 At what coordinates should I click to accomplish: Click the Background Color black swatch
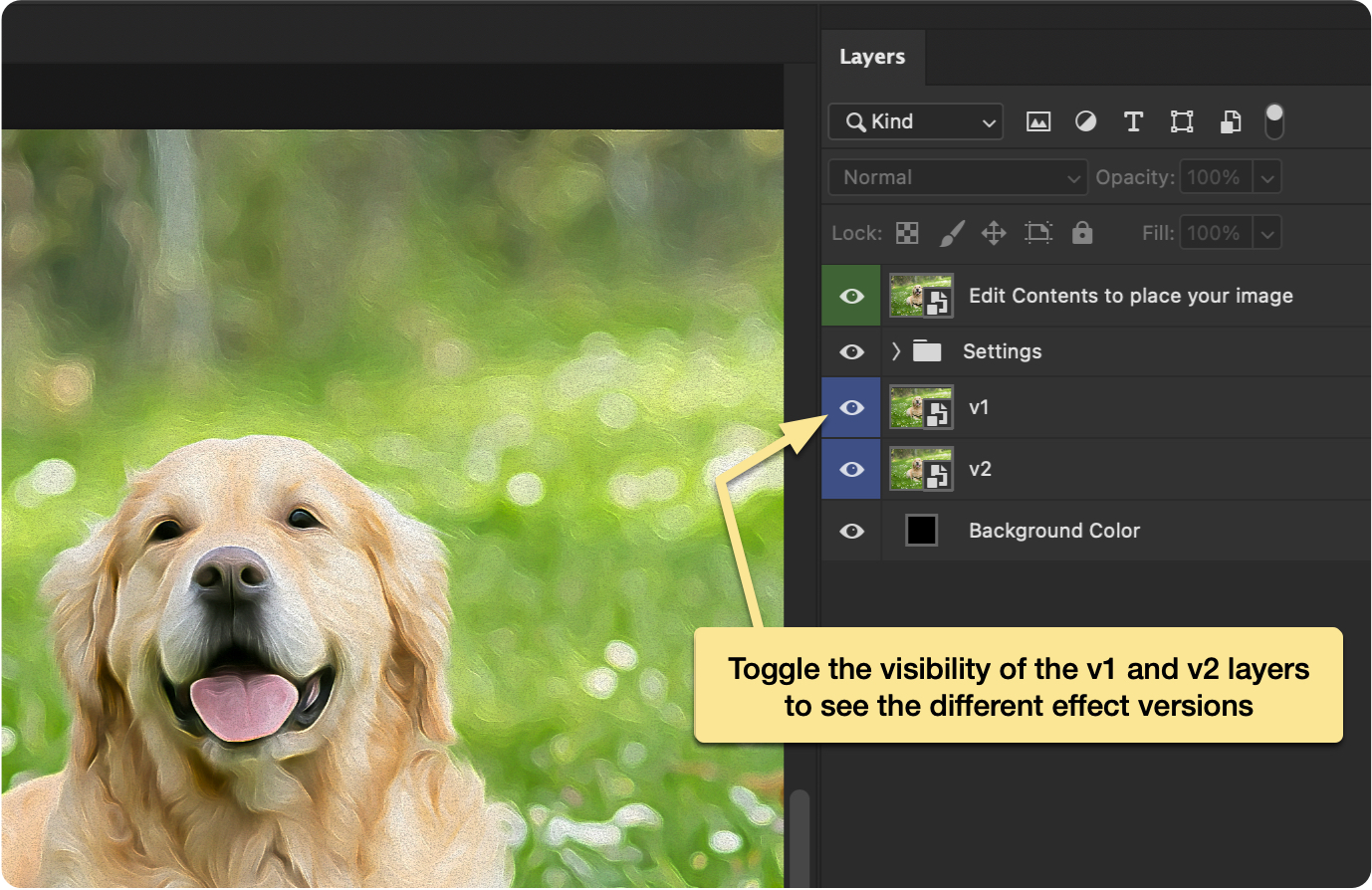click(921, 531)
